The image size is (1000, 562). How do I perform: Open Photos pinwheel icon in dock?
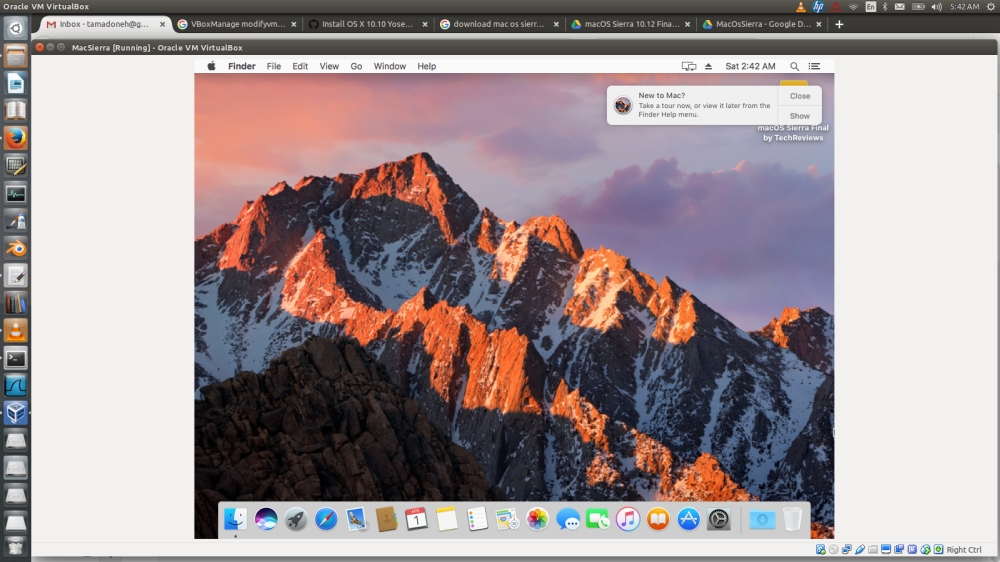(x=538, y=519)
